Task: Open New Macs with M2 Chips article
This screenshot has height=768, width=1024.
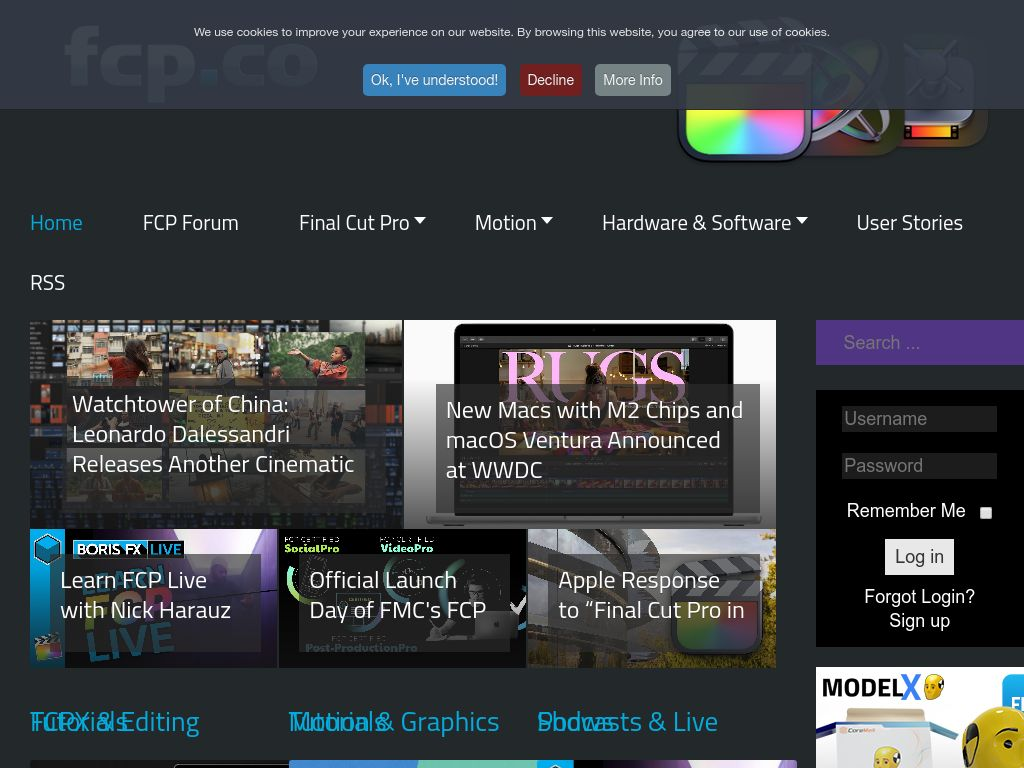Action: click(594, 440)
